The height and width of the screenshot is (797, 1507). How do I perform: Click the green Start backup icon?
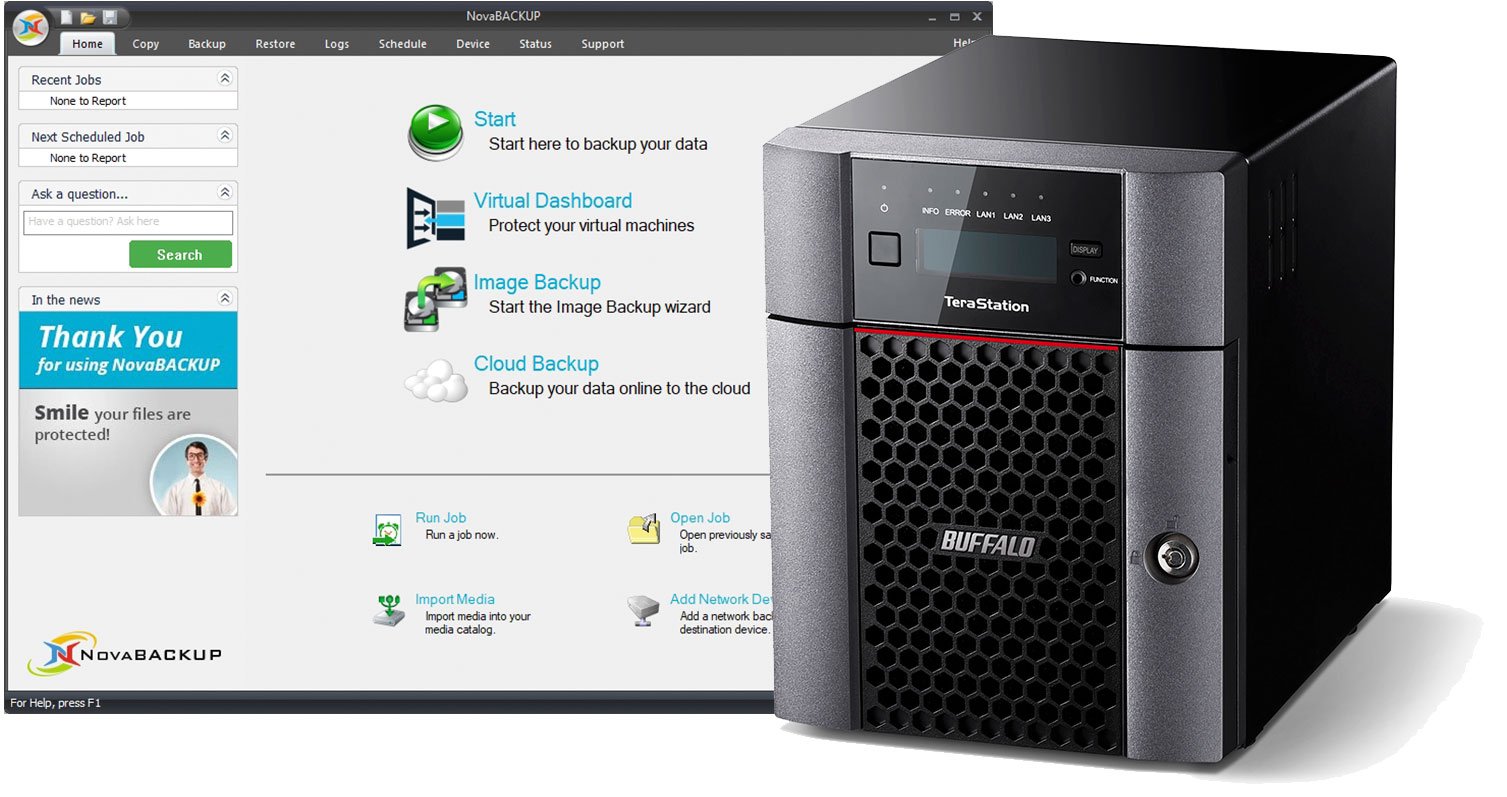click(433, 131)
